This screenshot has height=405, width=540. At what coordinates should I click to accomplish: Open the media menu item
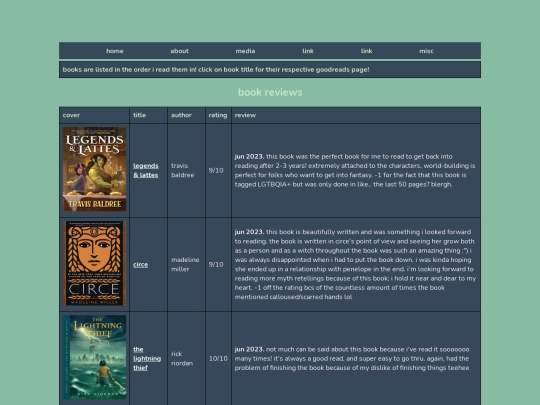point(245,51)
